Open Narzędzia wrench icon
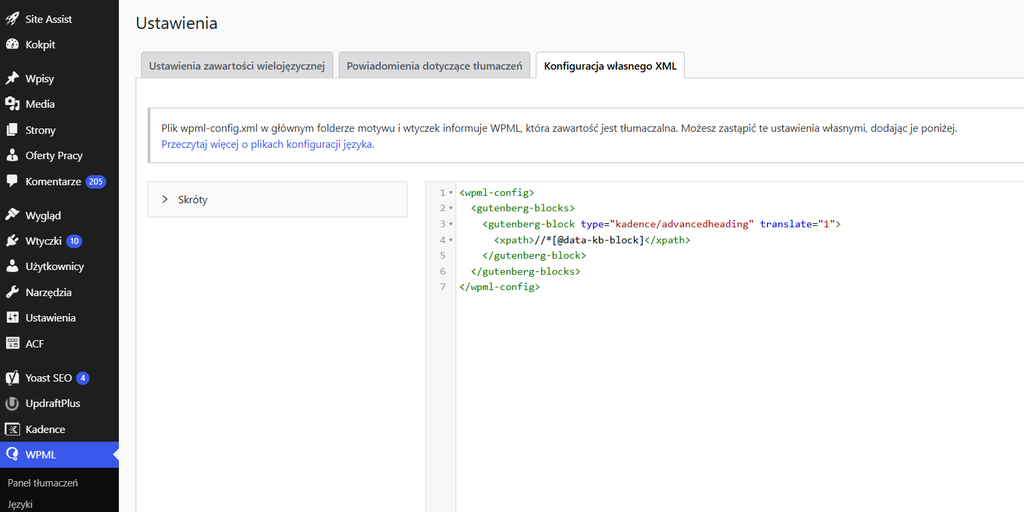The image size is (1024, 512). click(12, 292)
